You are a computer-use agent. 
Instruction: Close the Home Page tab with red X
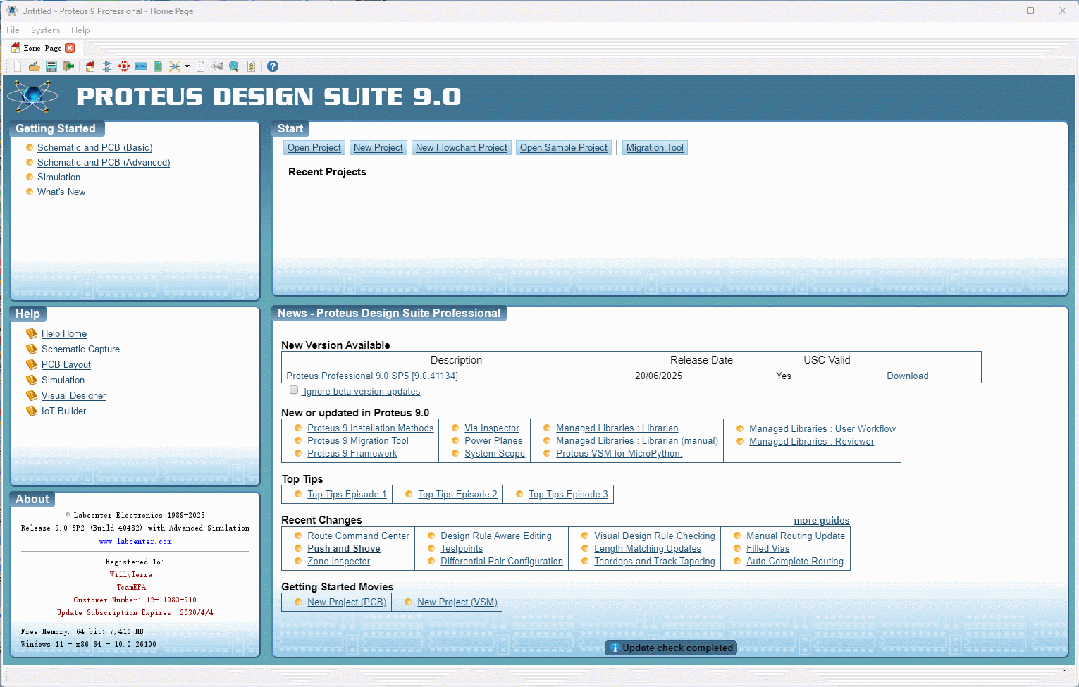[70, 48]
